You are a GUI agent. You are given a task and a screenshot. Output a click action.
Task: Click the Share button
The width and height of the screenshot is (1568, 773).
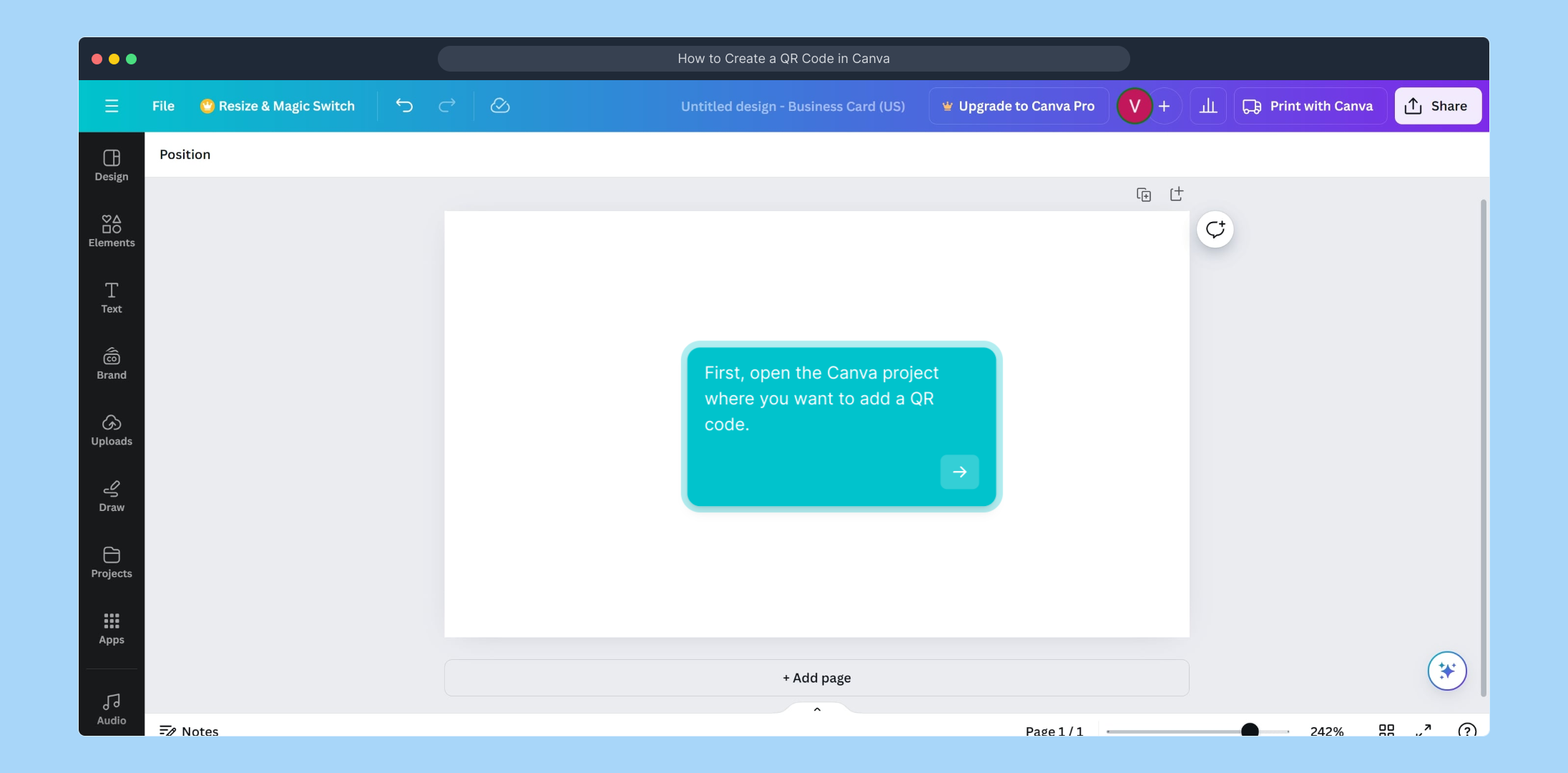tap(1437, 105)
